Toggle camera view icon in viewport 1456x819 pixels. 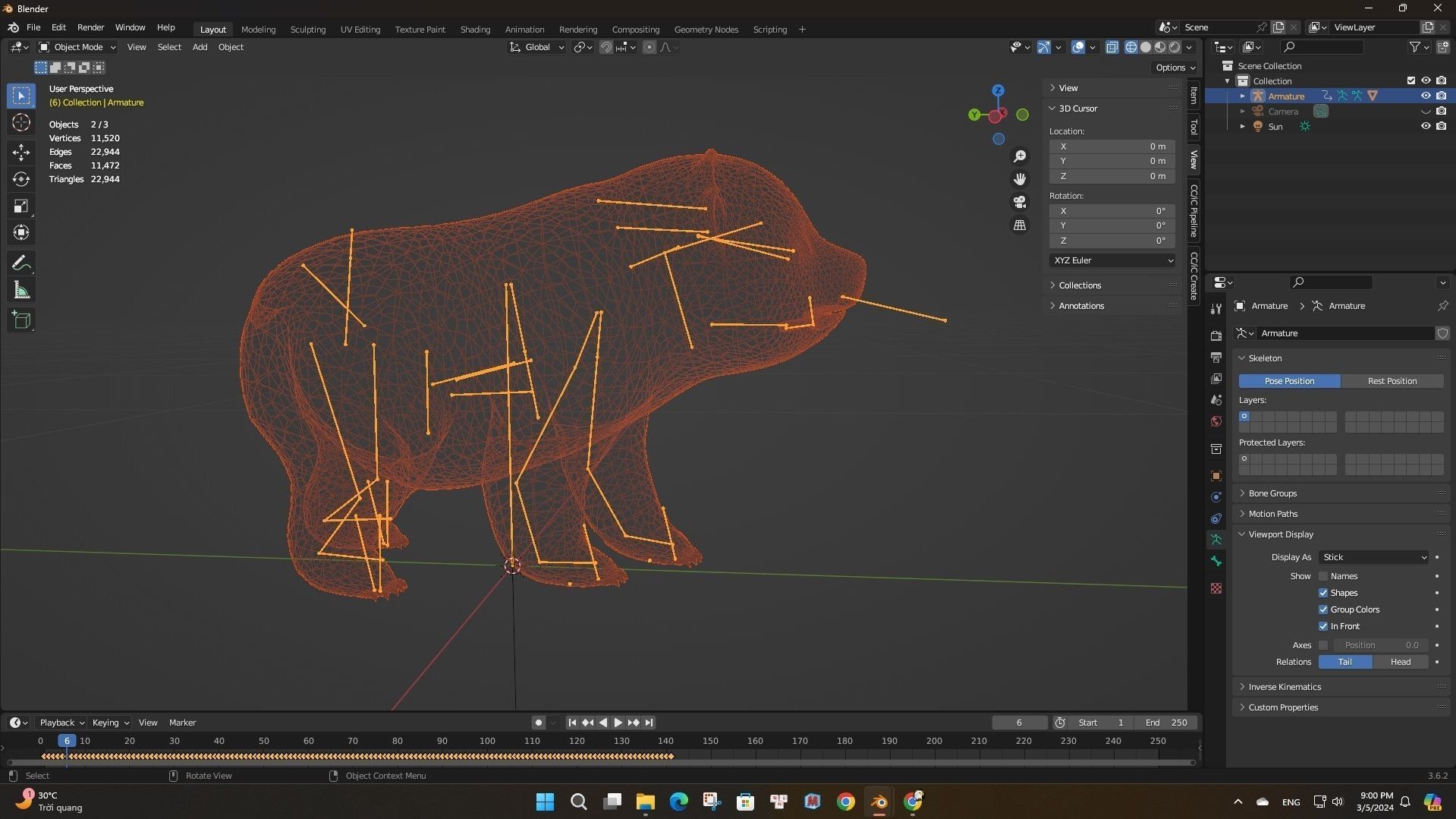1020,202
